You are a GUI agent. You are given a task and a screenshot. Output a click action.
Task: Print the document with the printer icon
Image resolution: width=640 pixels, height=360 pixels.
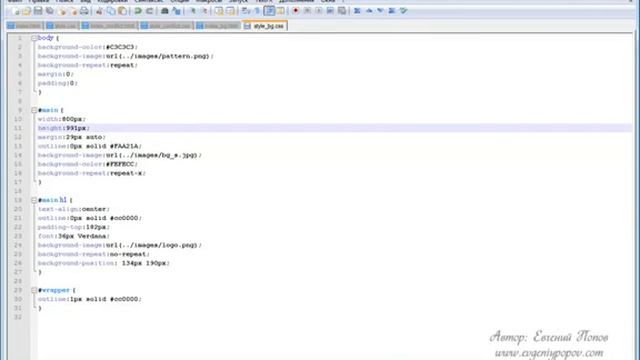84,11
